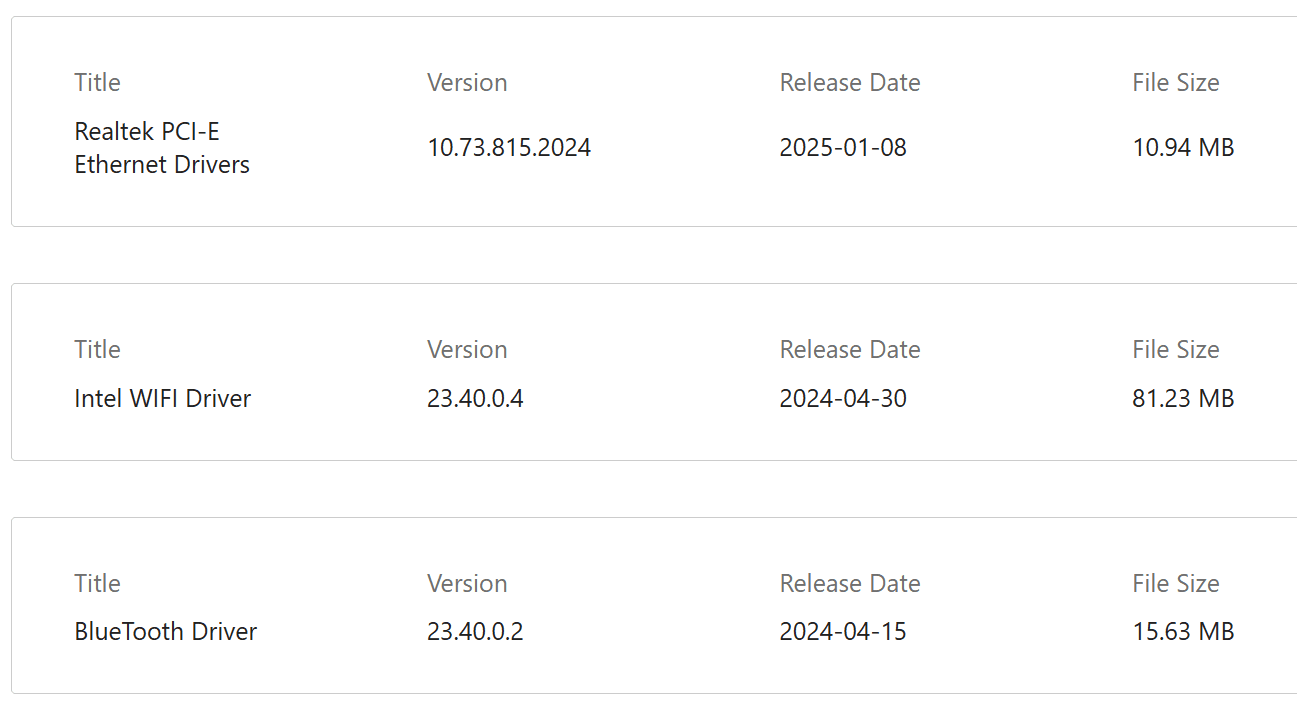Click the Version label above 23.40.0.2
Screen dimensions: 1297x706
point(467,584)
